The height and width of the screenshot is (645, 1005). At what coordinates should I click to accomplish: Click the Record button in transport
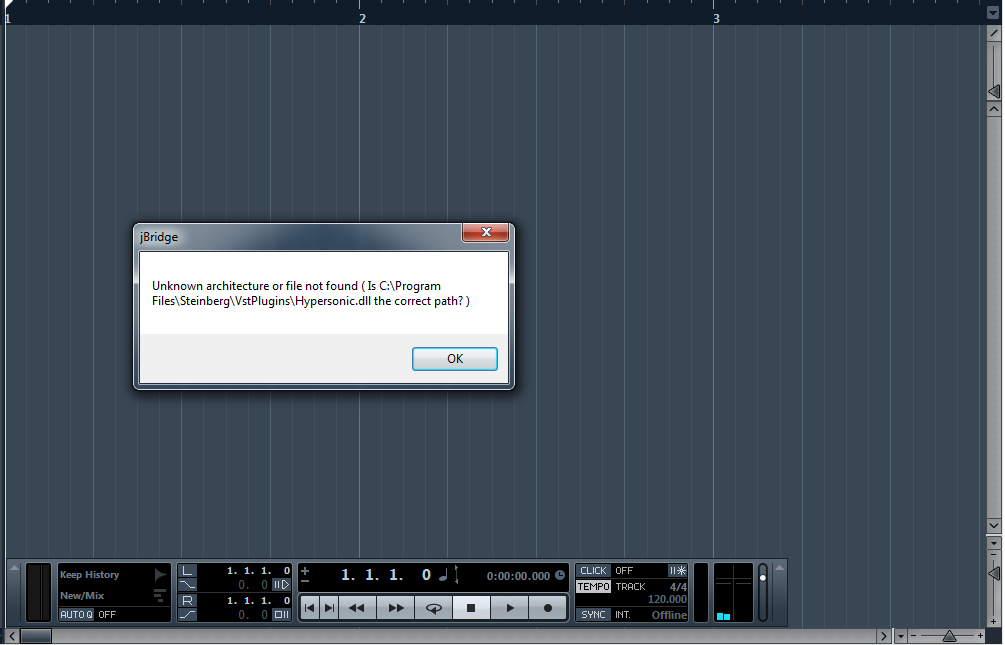547,608
